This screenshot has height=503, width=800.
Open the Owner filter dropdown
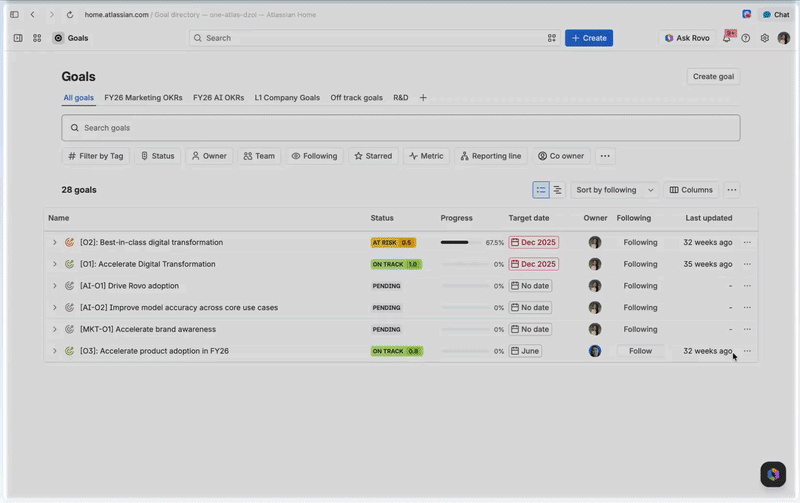209,156
